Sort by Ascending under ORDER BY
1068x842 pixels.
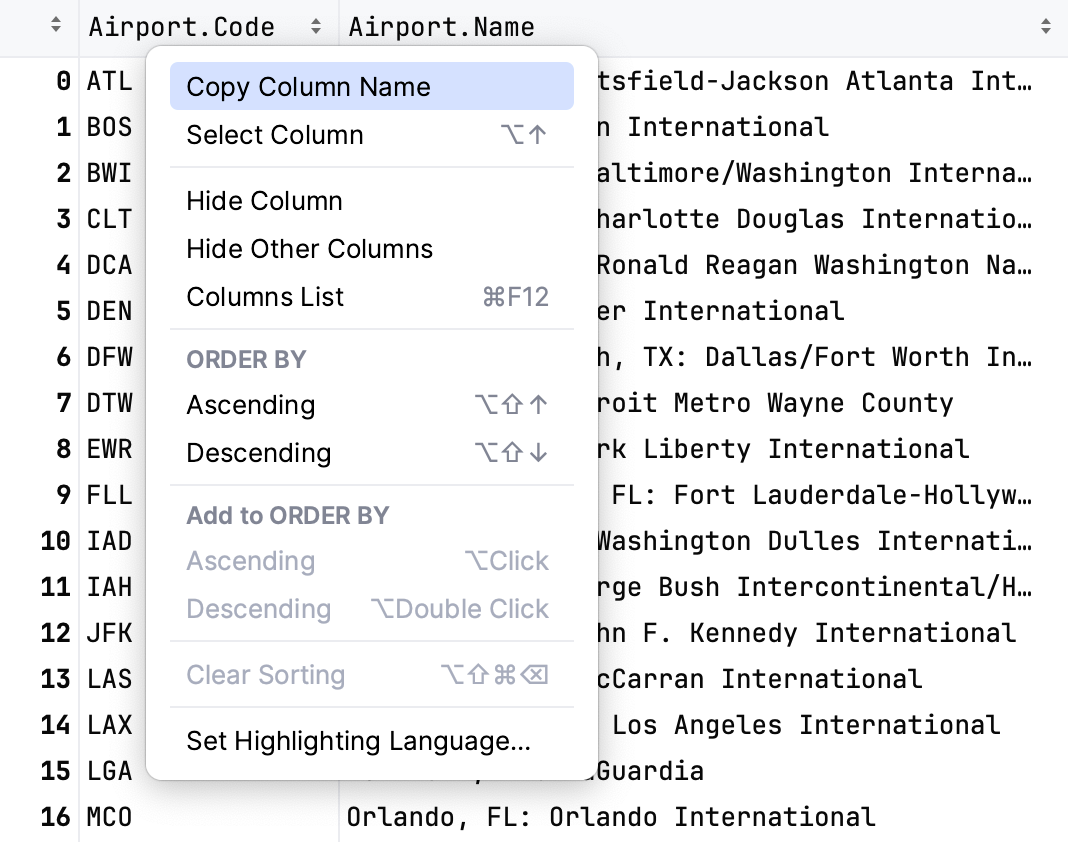[251, 405]
